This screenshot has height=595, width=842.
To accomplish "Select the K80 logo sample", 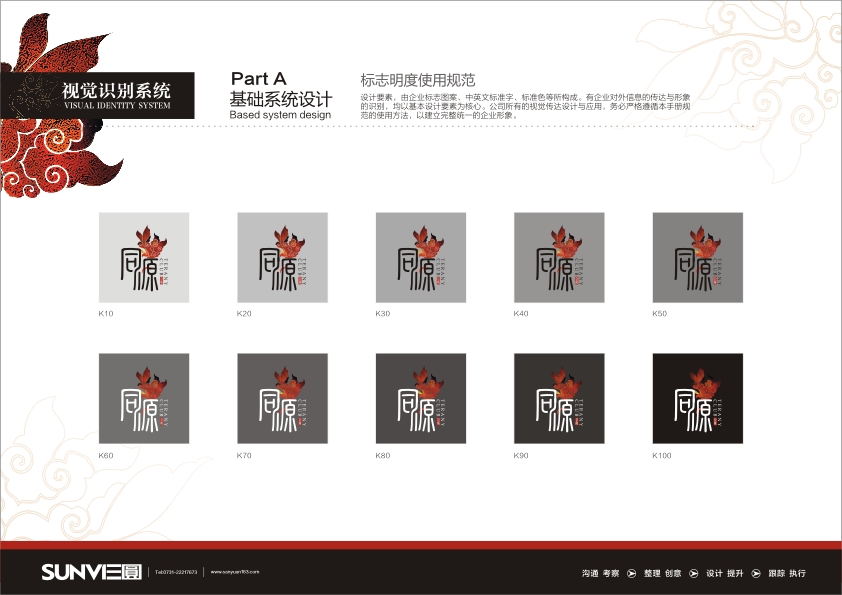I will pos(420,399).
